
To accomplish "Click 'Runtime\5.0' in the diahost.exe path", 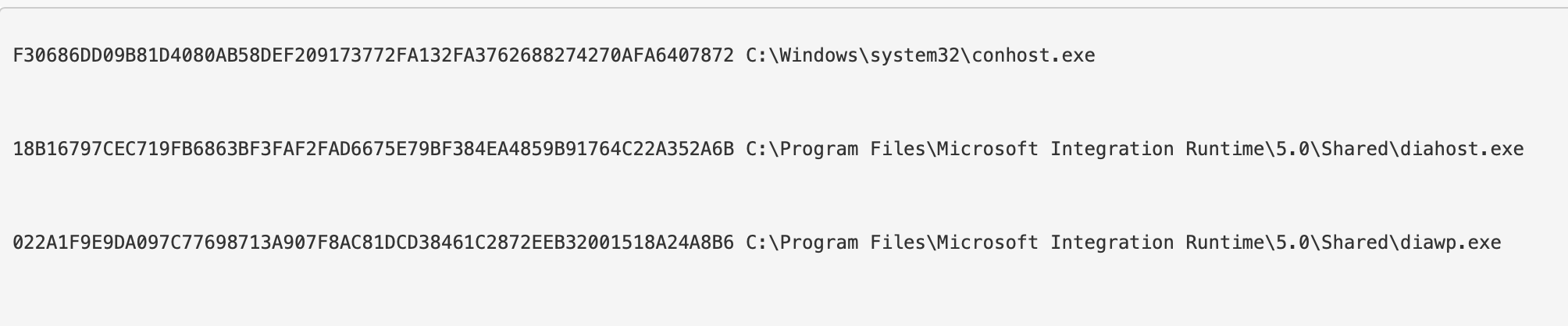I will (x=1247, y=149).
